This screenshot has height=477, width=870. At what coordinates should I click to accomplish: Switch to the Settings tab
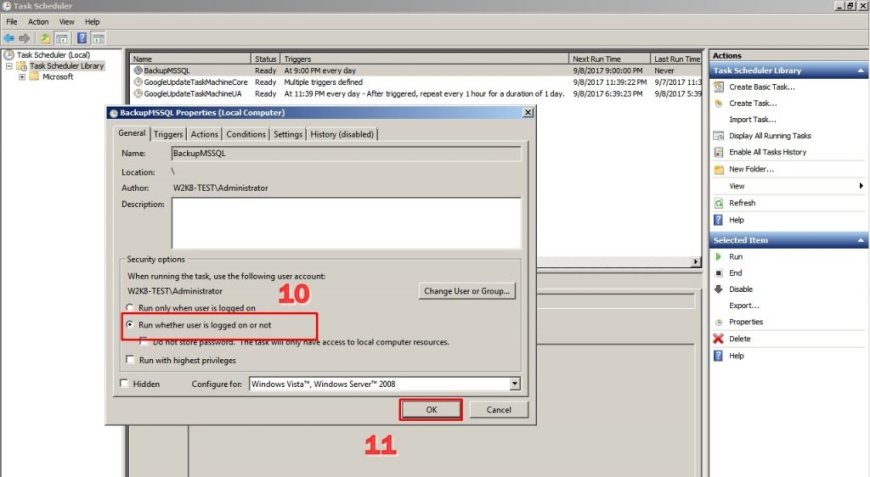point(288,134)
